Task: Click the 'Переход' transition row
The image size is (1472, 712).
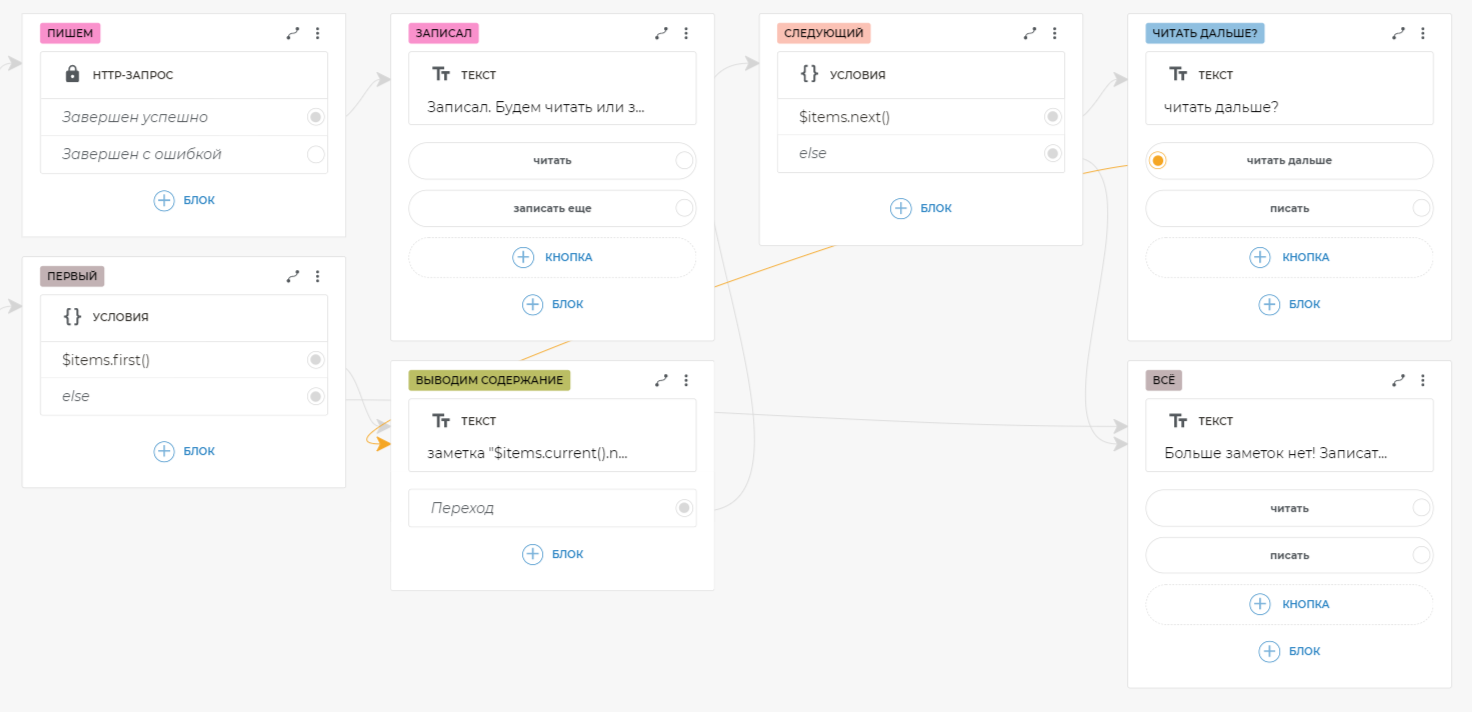Action: click(x=552, y=508)
